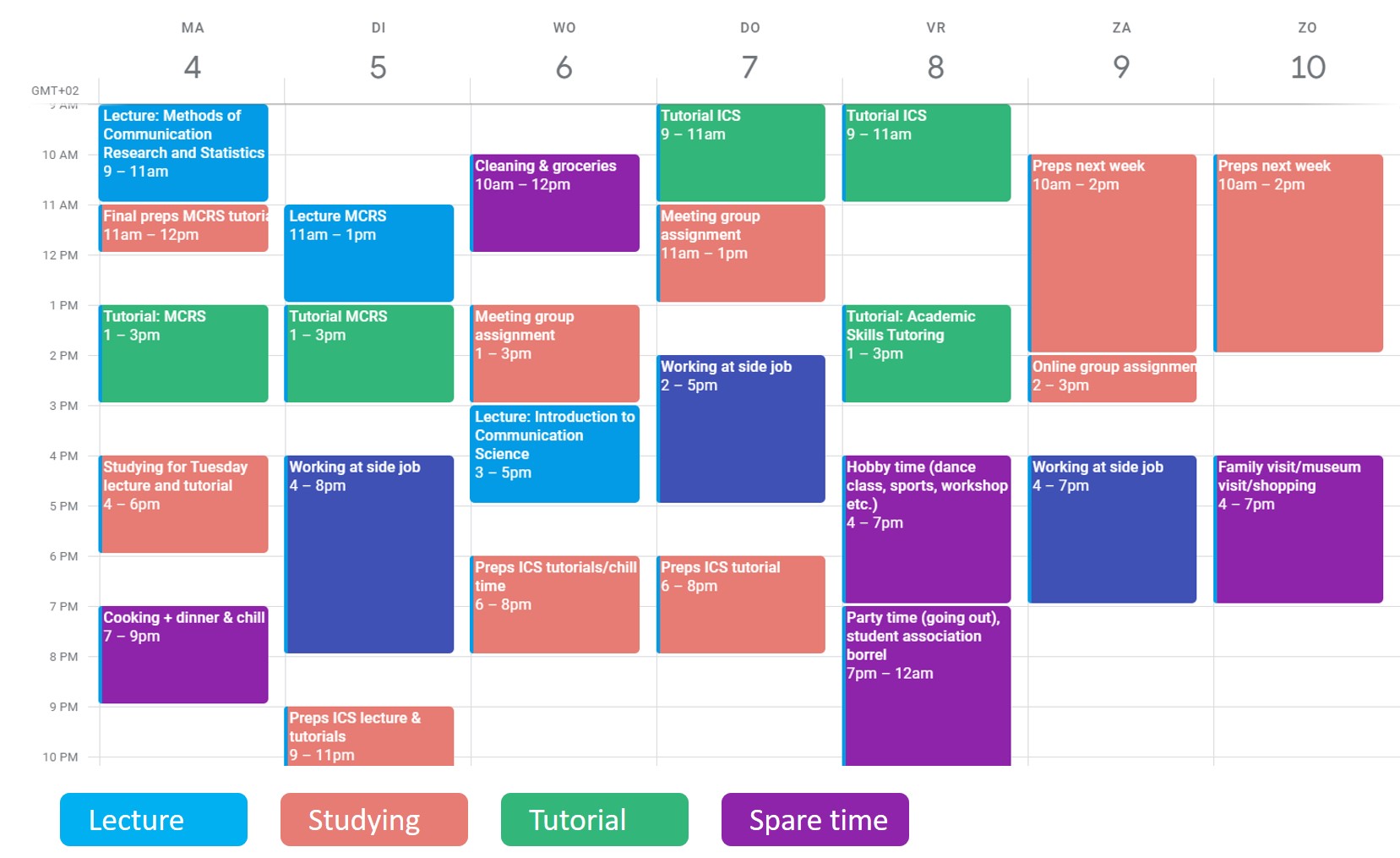Click the green Tutorial legend label
The width and height of the screenshot is (1400, 858).
pos(594,819)
